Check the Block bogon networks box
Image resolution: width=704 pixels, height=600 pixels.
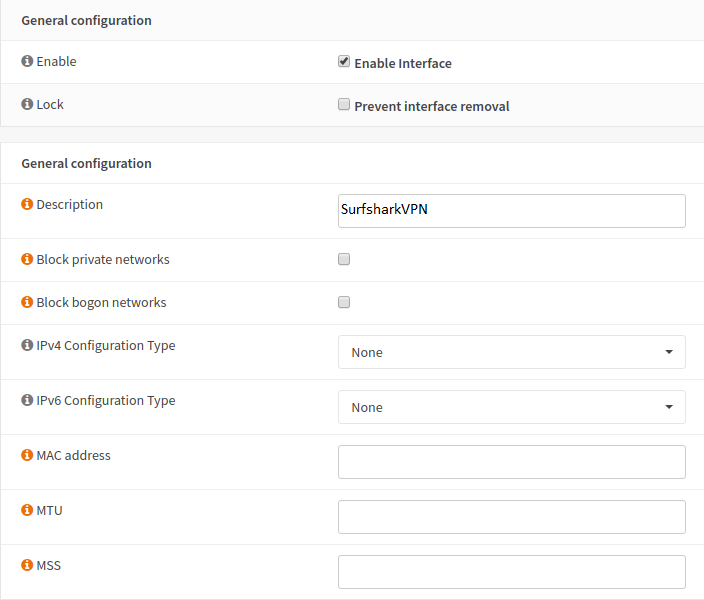[344, 302]
